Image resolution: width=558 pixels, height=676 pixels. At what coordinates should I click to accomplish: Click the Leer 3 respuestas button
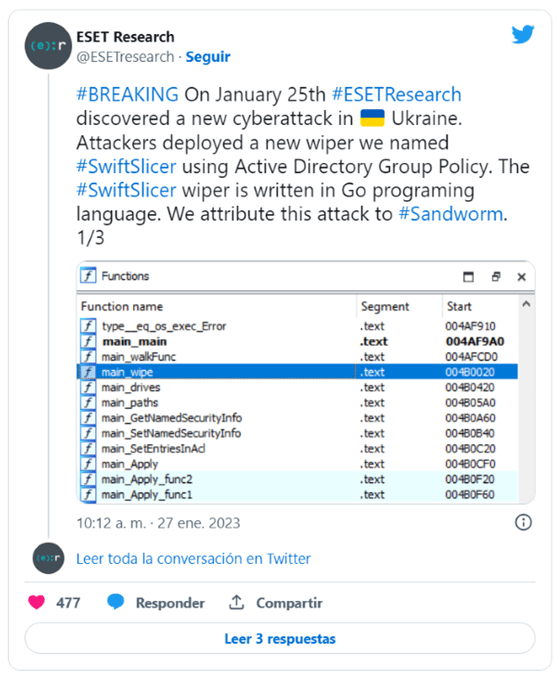tap(280, 638)
